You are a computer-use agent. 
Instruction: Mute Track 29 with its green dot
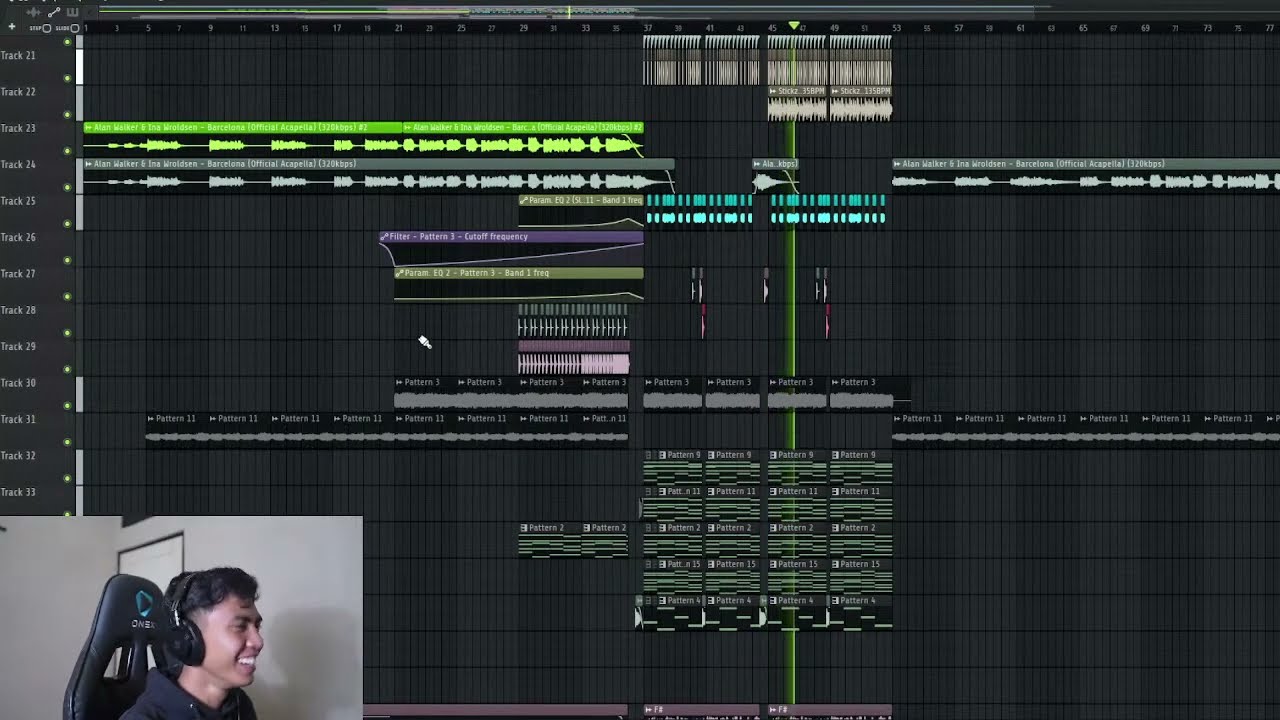68,369
